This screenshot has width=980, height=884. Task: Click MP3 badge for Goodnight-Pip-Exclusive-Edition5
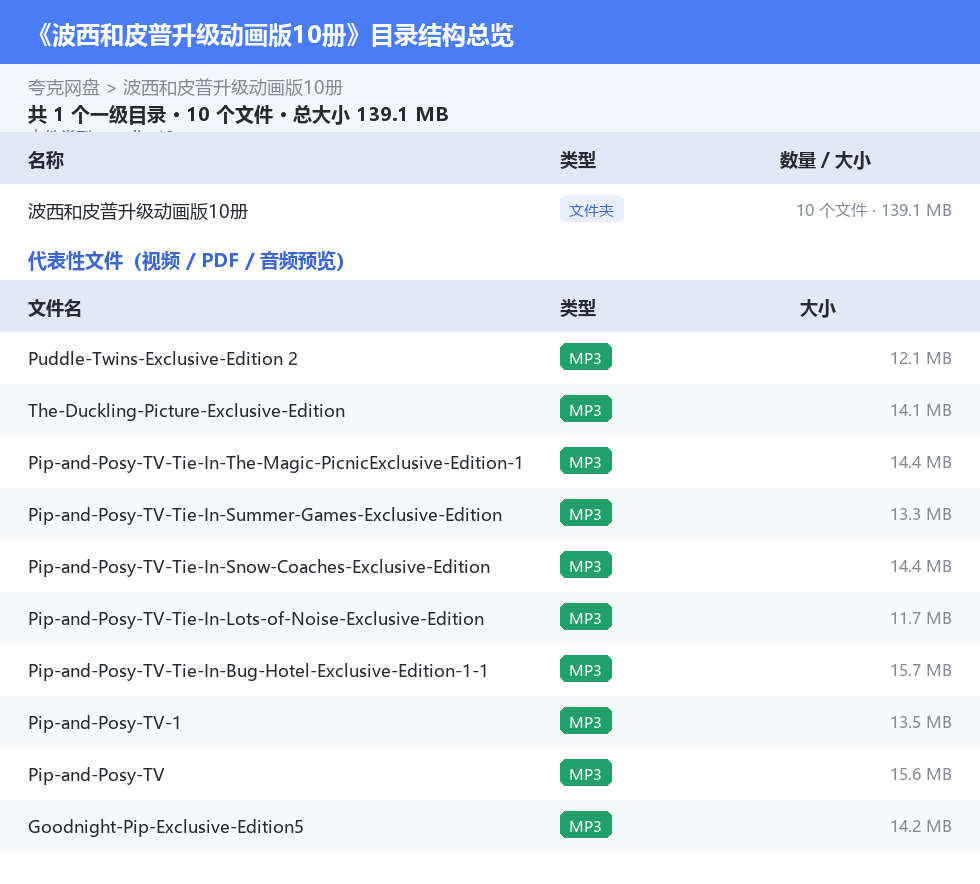[x=586, y=825]
